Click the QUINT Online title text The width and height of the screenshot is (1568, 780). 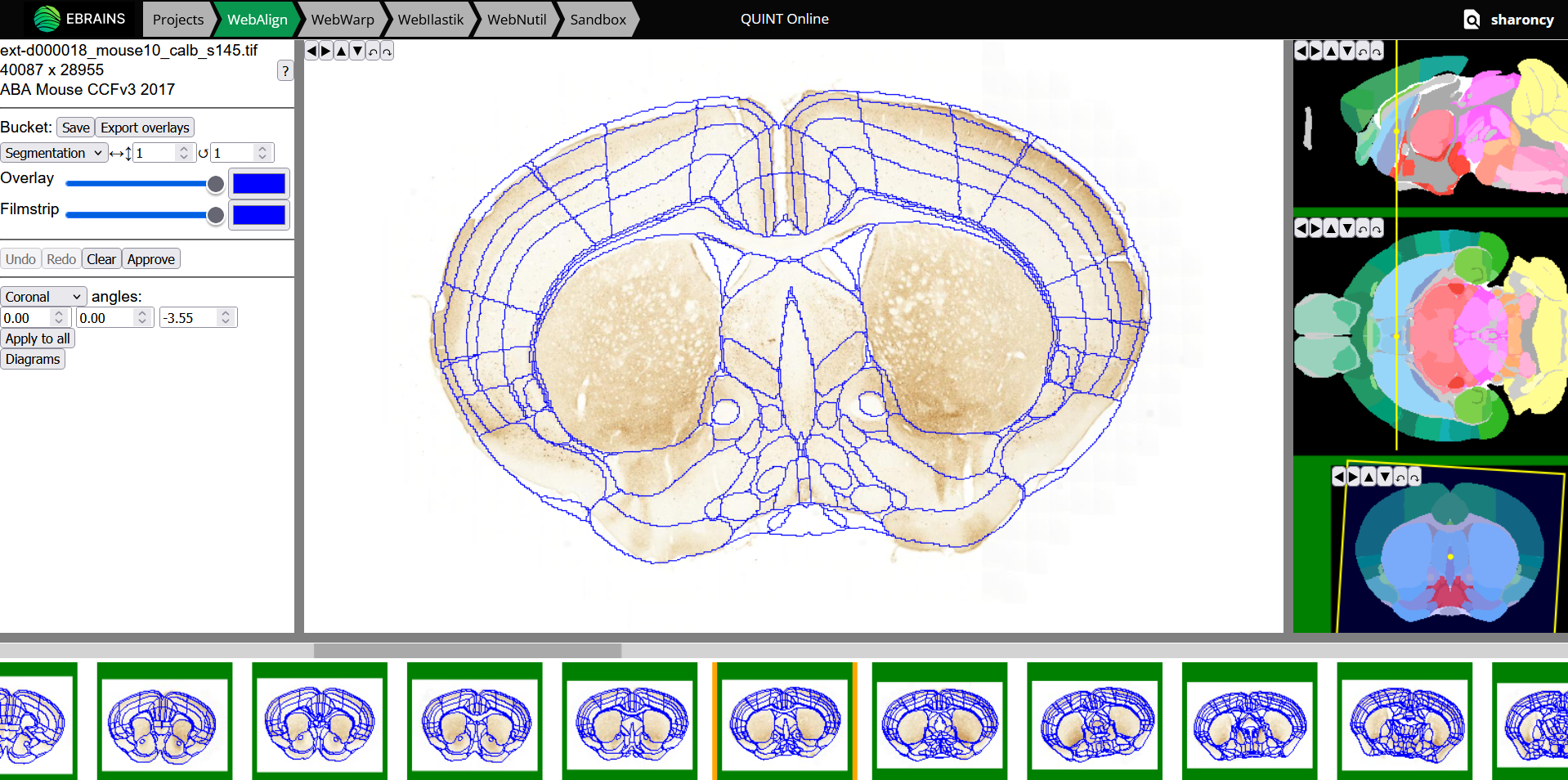[785, 19]
